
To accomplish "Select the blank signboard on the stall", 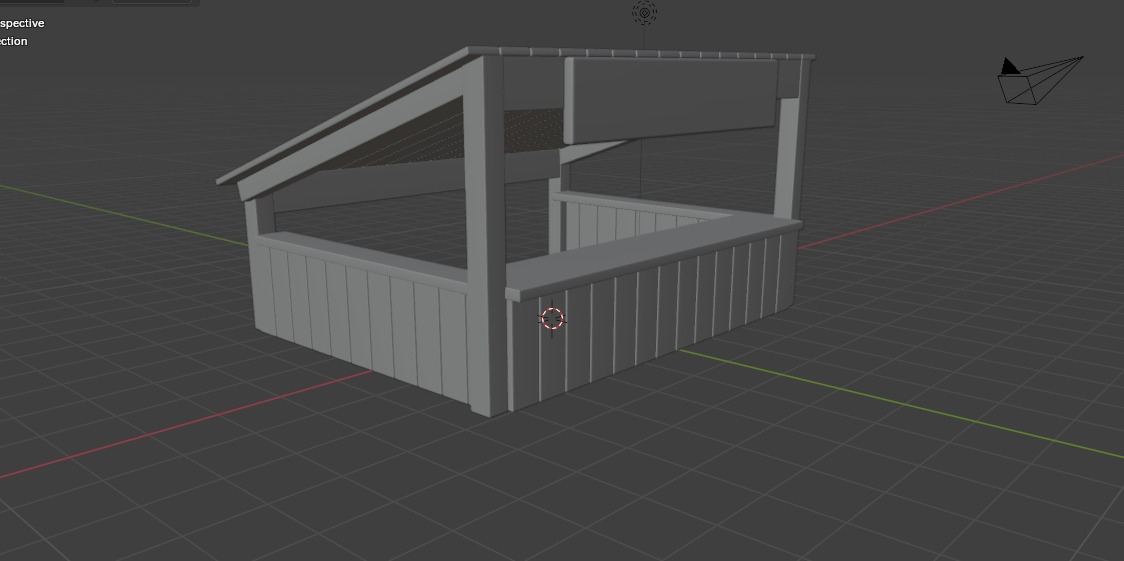I will click(670, 99).
